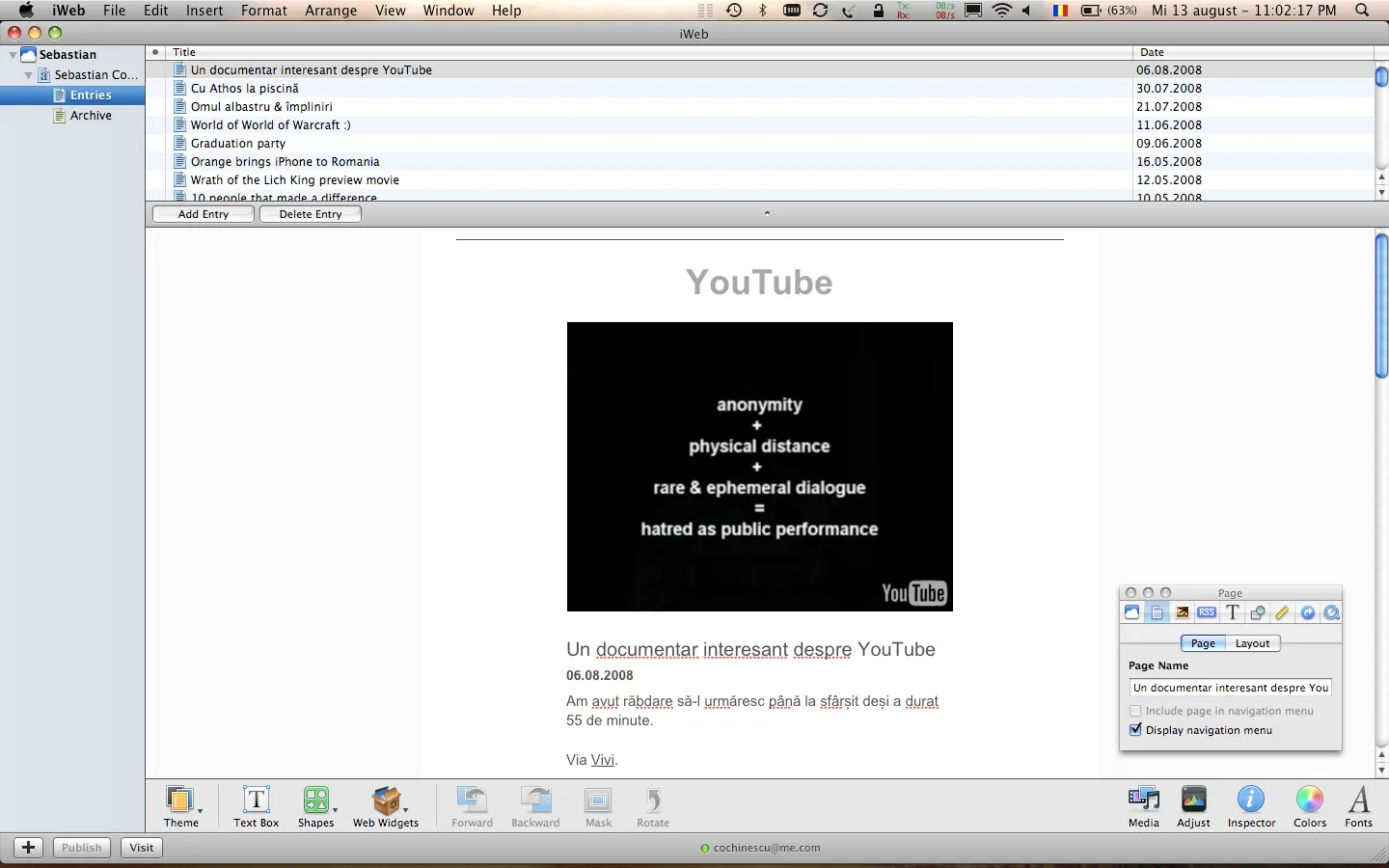Collapse the entry list with the divider arrow
This screenshot has height=868, width=1389.
767,213
